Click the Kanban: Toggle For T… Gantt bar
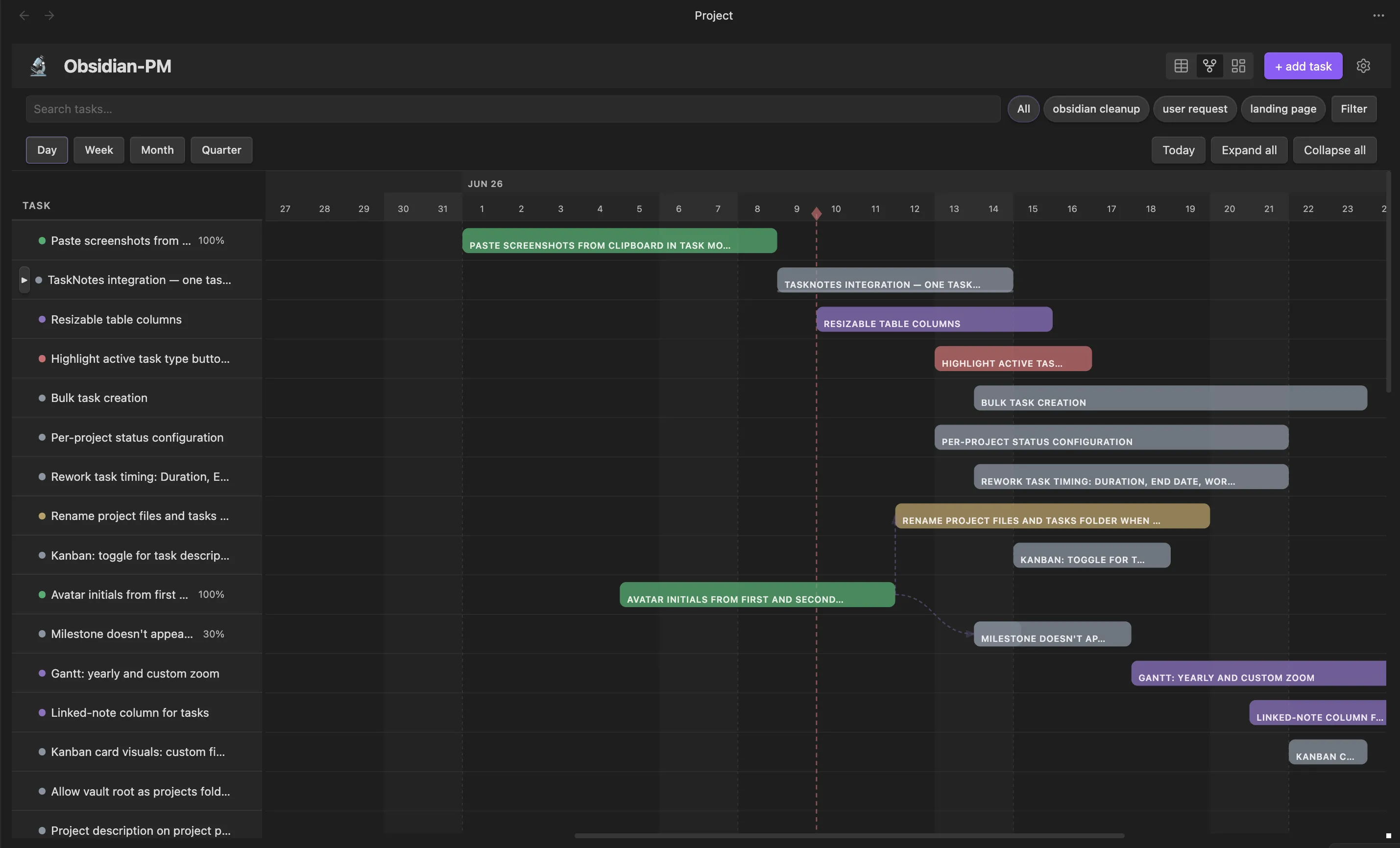The width and height of the screenshot is (1400, 848). click(x=1091, y=555)
